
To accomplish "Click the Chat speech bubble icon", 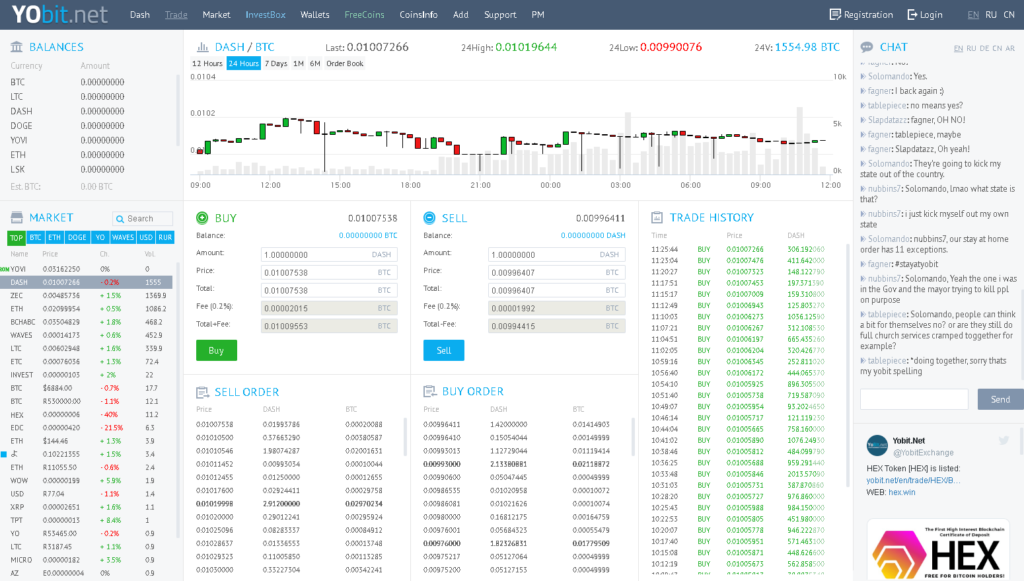I will [x=867, y=47].
